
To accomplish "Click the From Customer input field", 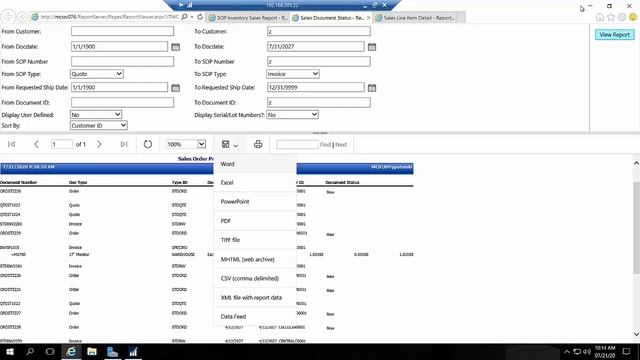I will [122, 31].
